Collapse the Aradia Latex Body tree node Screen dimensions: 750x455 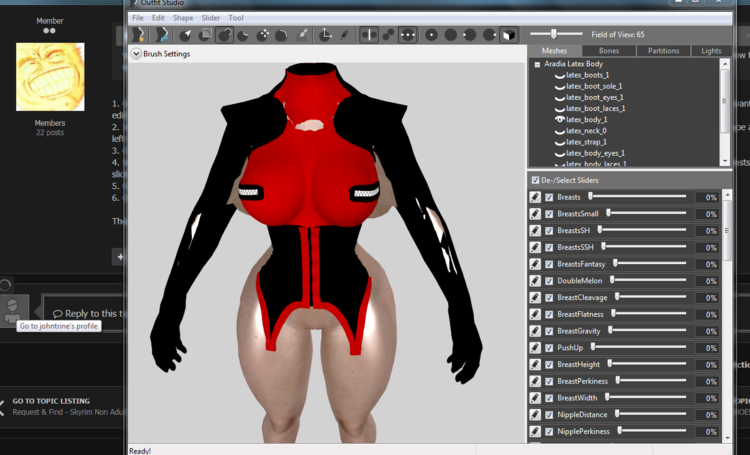tap(537, 64)
